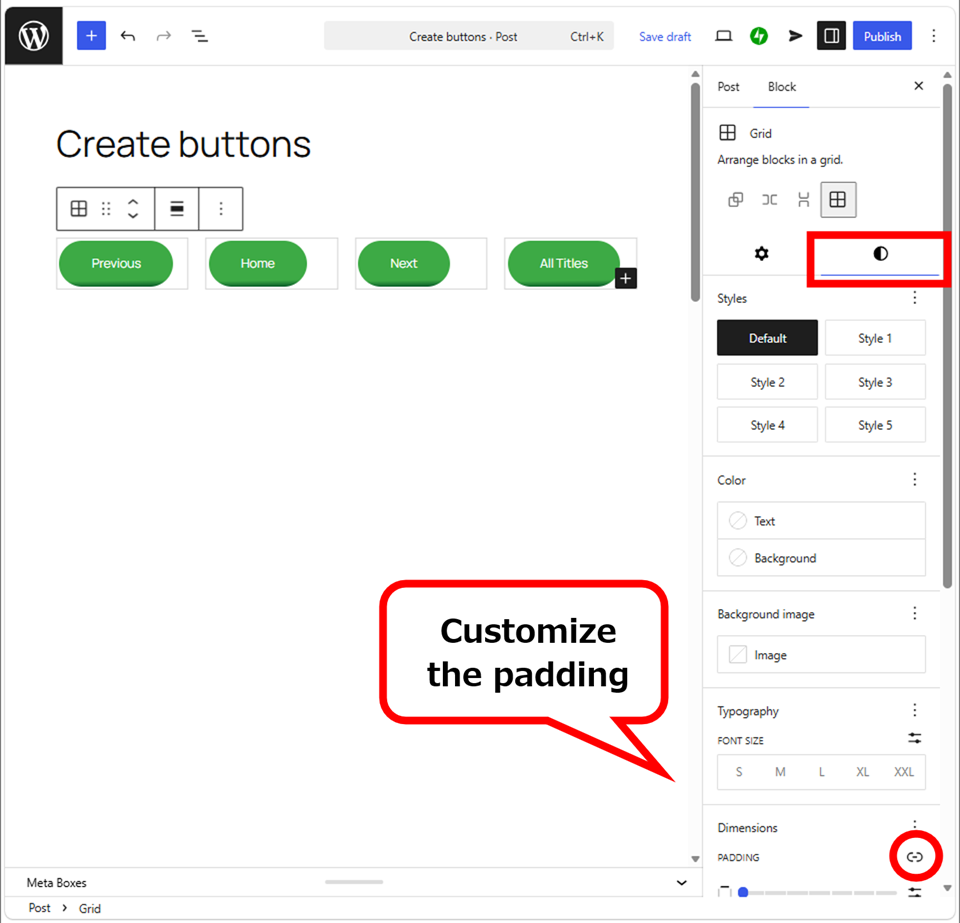Move block up arrow

tap(133, 203)
